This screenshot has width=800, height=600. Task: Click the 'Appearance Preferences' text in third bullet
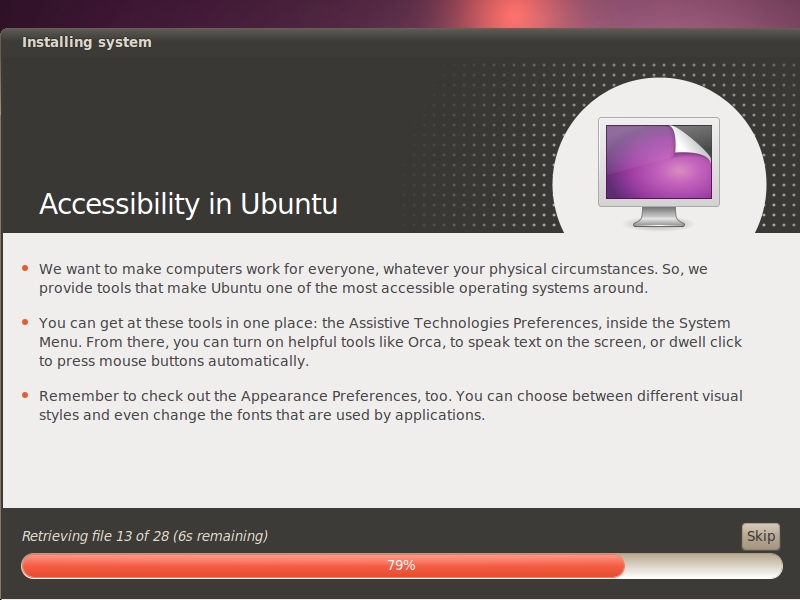click(330, 396)
